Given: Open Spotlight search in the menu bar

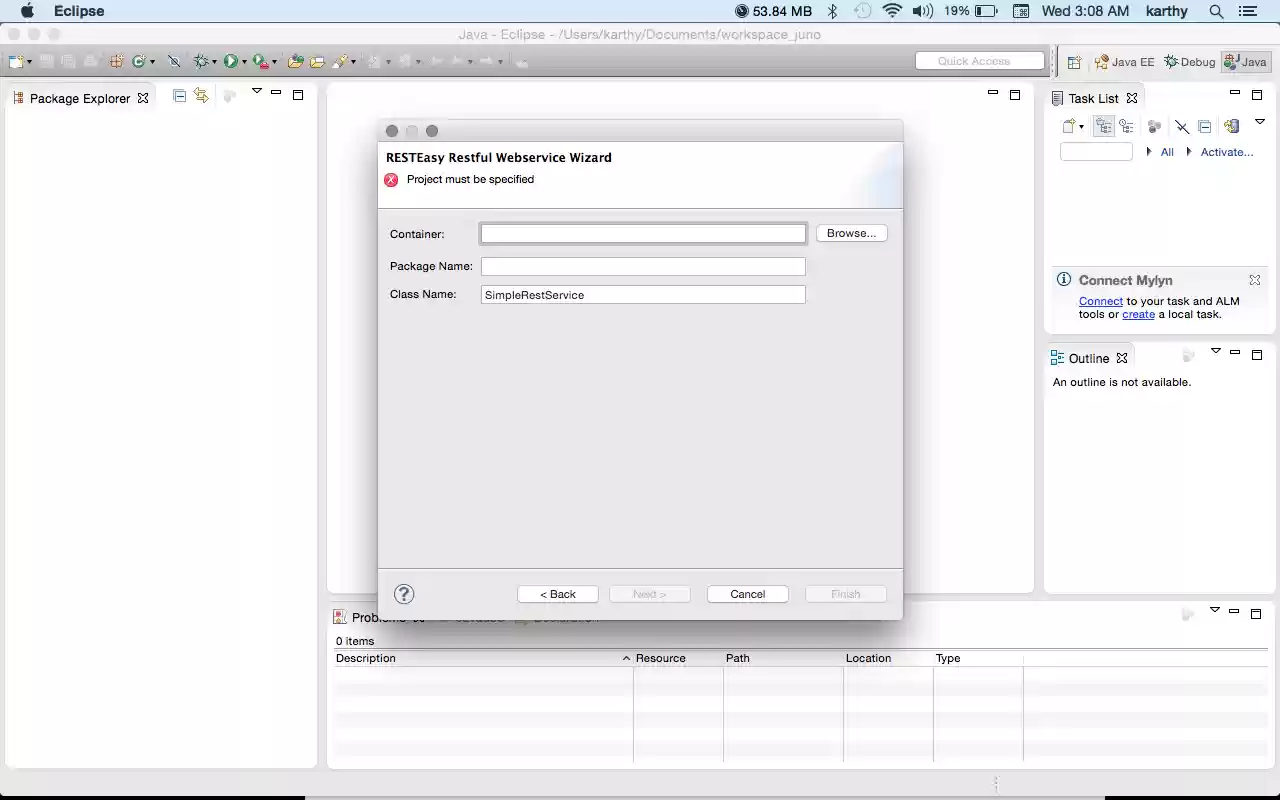Looking at the screenshot, I should click(1214, 11).
